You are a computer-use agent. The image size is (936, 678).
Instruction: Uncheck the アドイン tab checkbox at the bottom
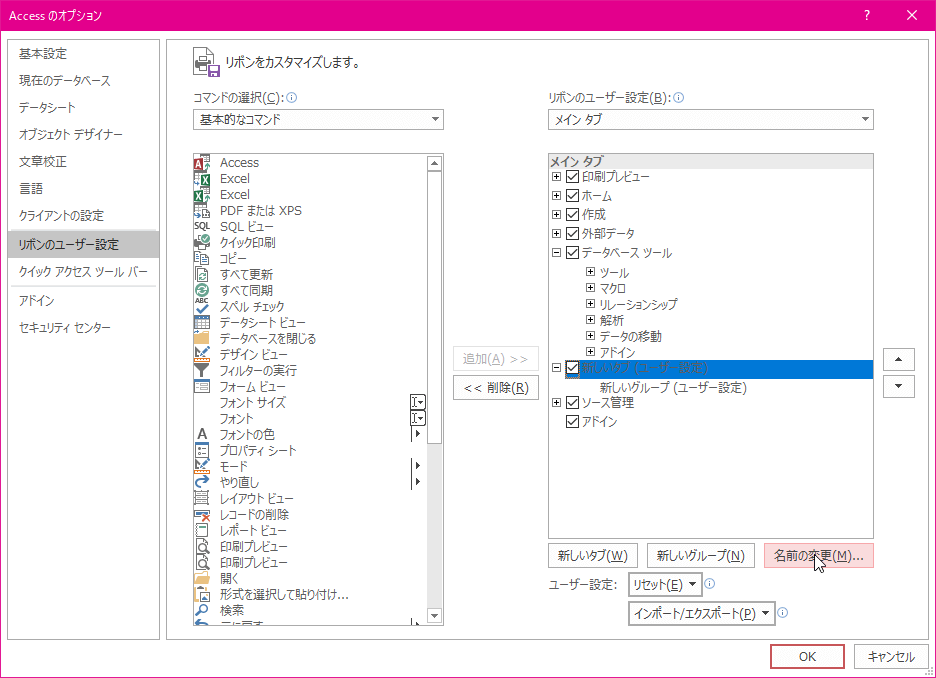pos(572,421)
